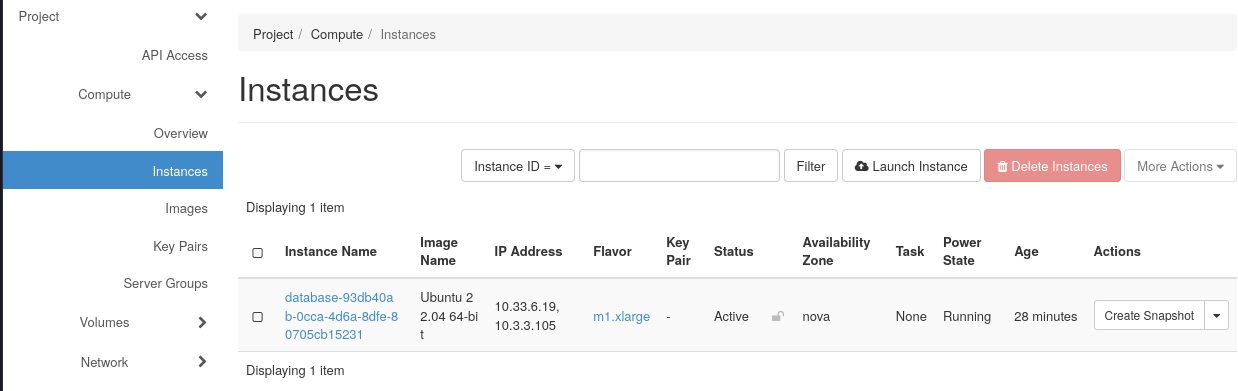This screenshot has height=391, width=1238.
Task: Click the Launch Instance button
Action: click(x=911, y=166)
